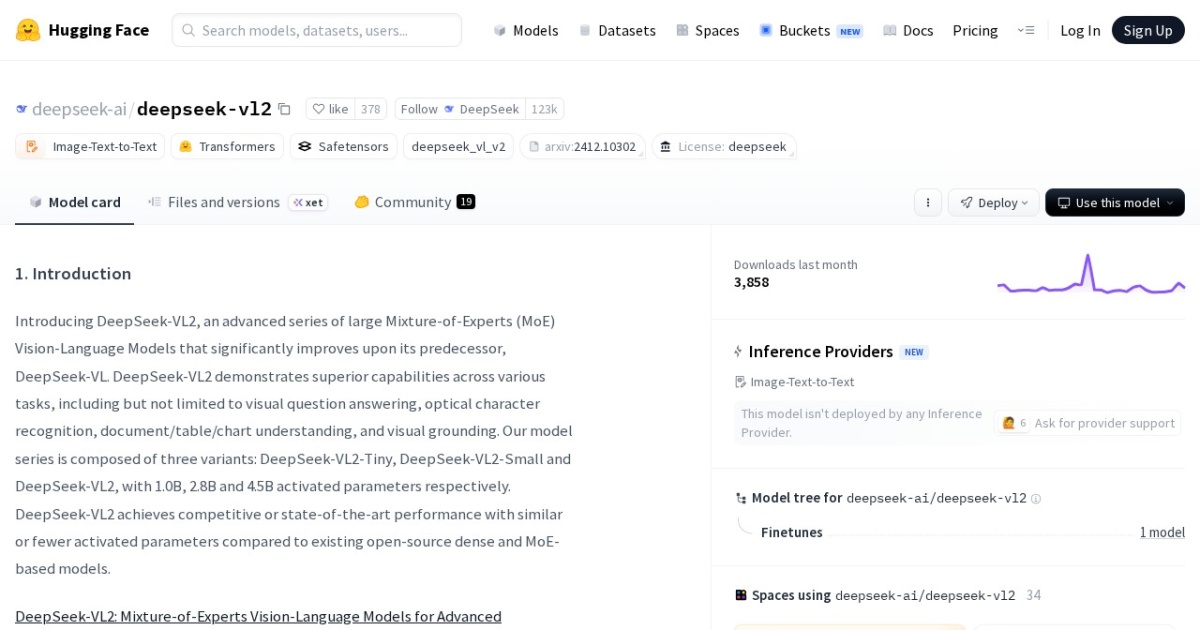Switch to the Community tab
The image size is (1200, 630).
point(411,202)
